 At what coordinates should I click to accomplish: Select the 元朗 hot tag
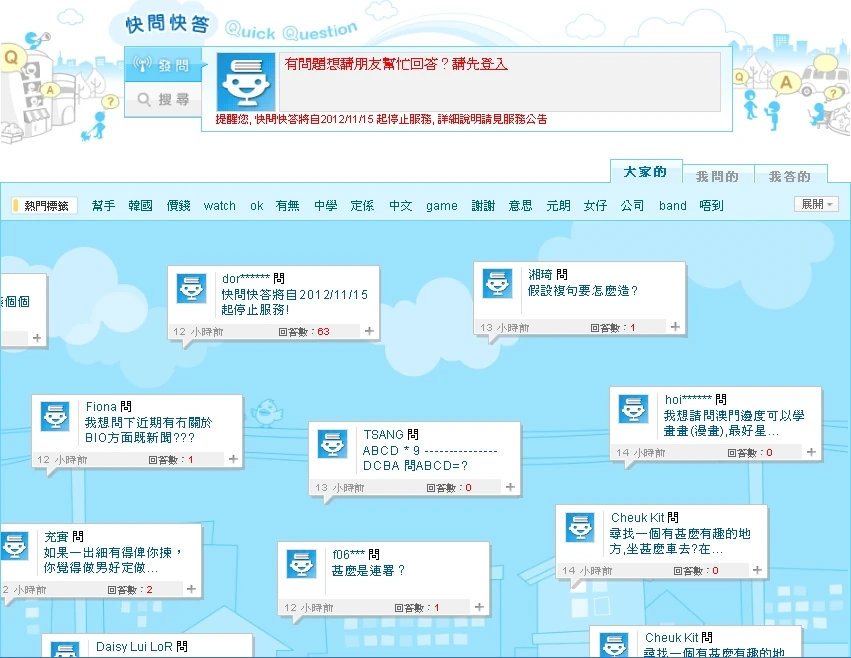tap(558, 206)
